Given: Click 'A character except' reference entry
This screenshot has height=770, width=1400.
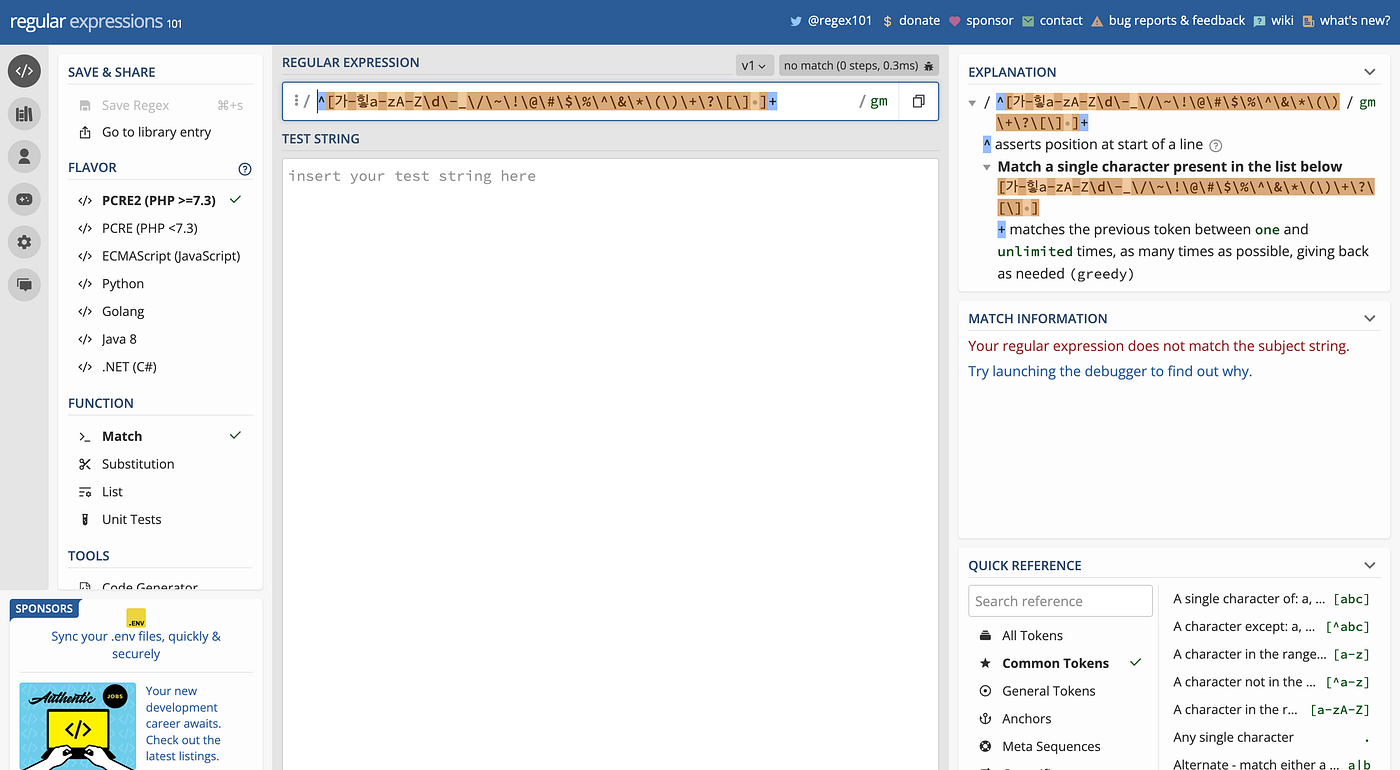Looking at the screenshot, I should click(x=1271, y=627).
